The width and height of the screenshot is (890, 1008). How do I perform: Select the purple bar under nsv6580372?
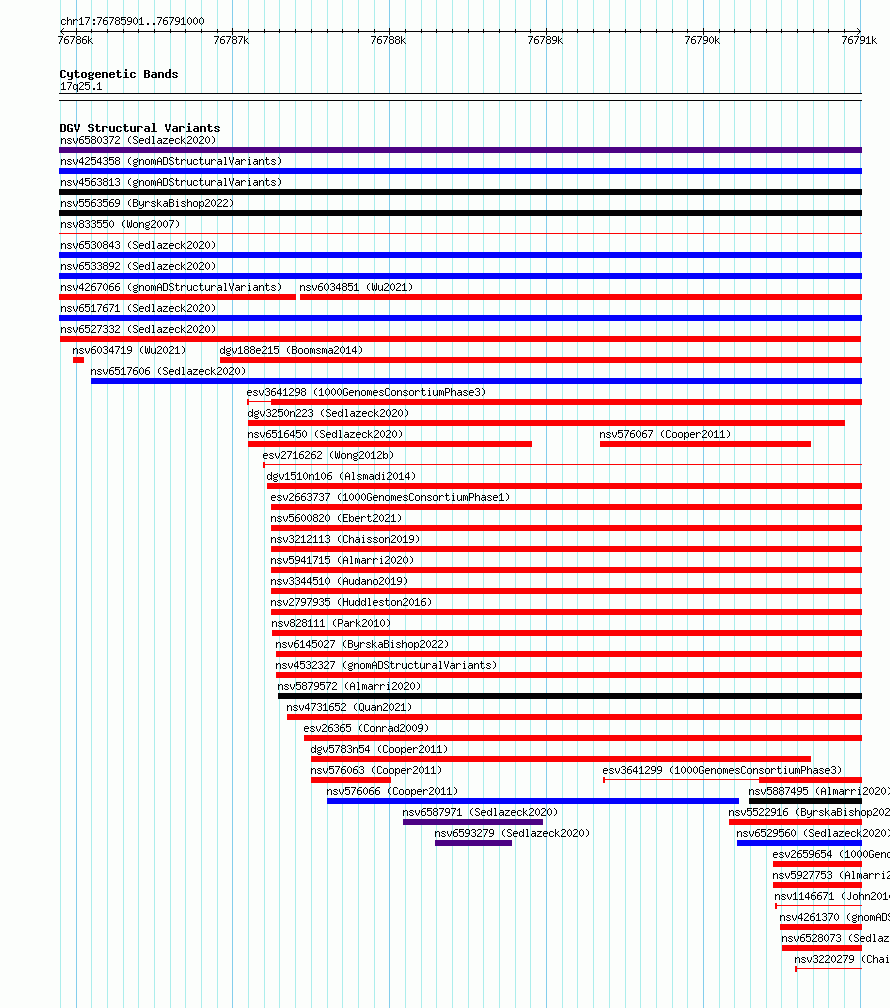click(460, 150)
